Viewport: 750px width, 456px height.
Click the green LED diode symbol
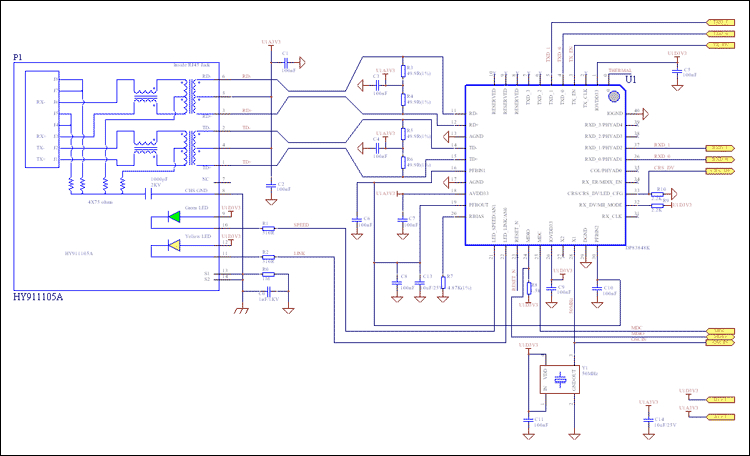(x=176, y=216)
